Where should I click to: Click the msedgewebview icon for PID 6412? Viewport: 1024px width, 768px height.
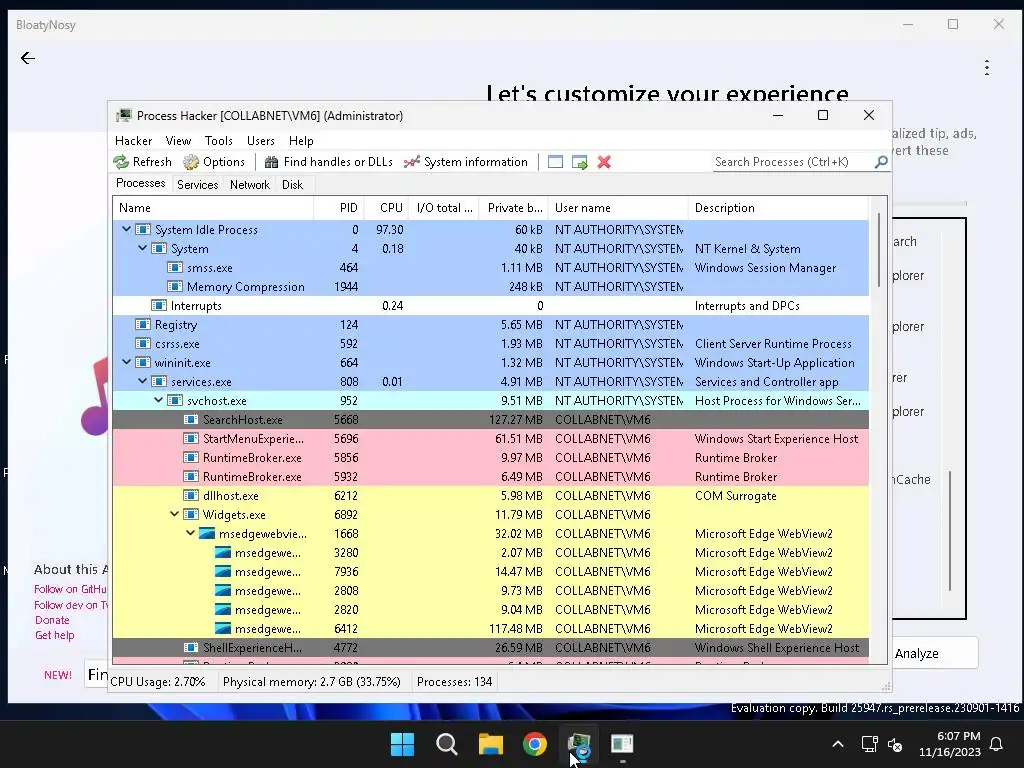(x=223, y=629)
